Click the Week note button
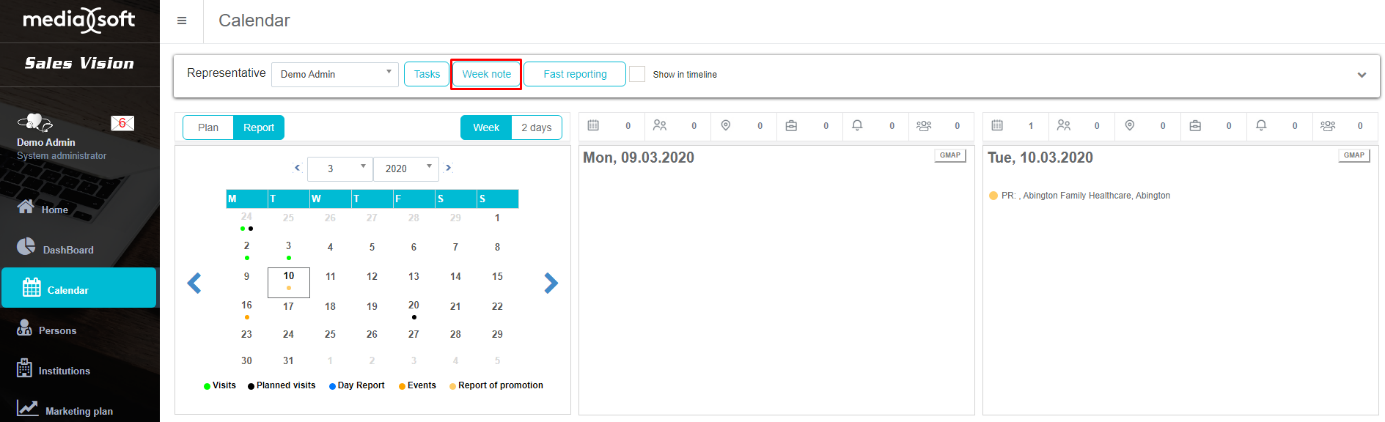 click(x=486, y=74)
